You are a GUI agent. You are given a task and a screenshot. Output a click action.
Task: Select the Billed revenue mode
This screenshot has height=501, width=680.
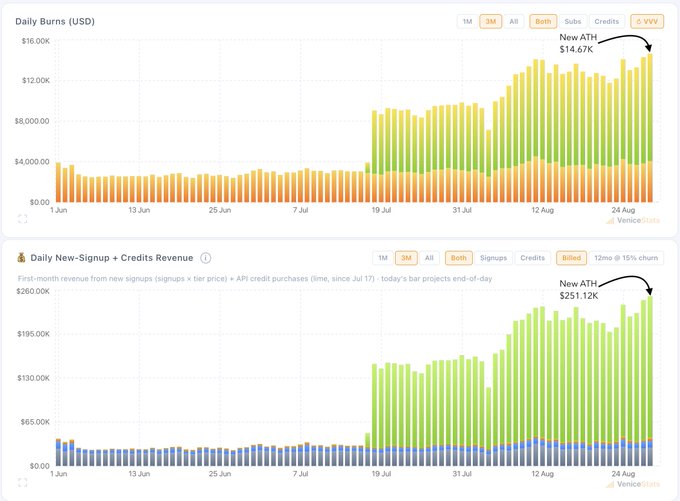click(x=571, y=258)
